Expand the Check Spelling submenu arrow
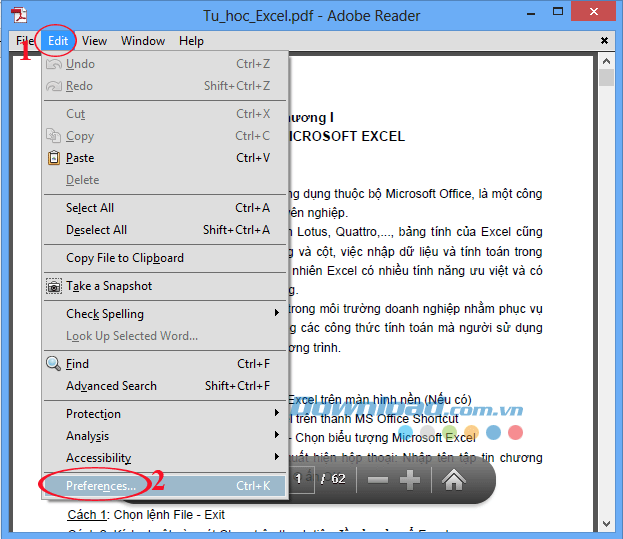 [x=277, y=313]
